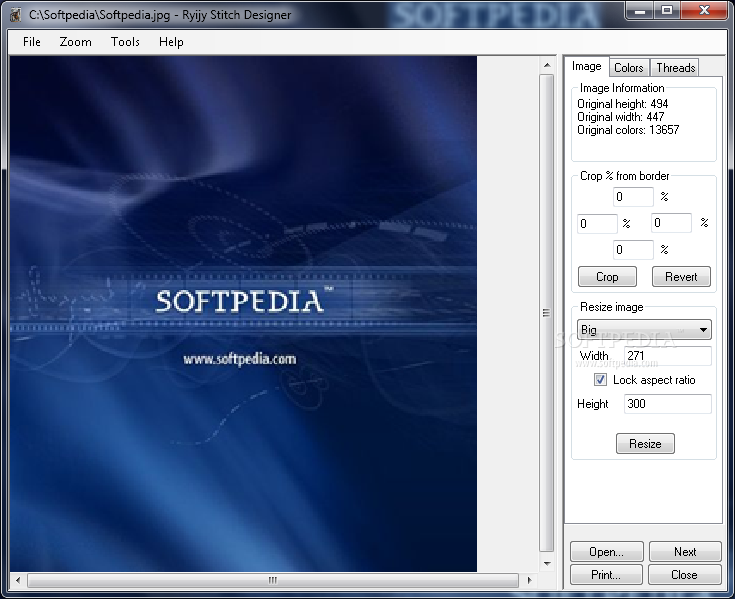The width and height of the screenshot is (735, 599).
Task: Click the left crop percent field
Action: pos(597,224)
